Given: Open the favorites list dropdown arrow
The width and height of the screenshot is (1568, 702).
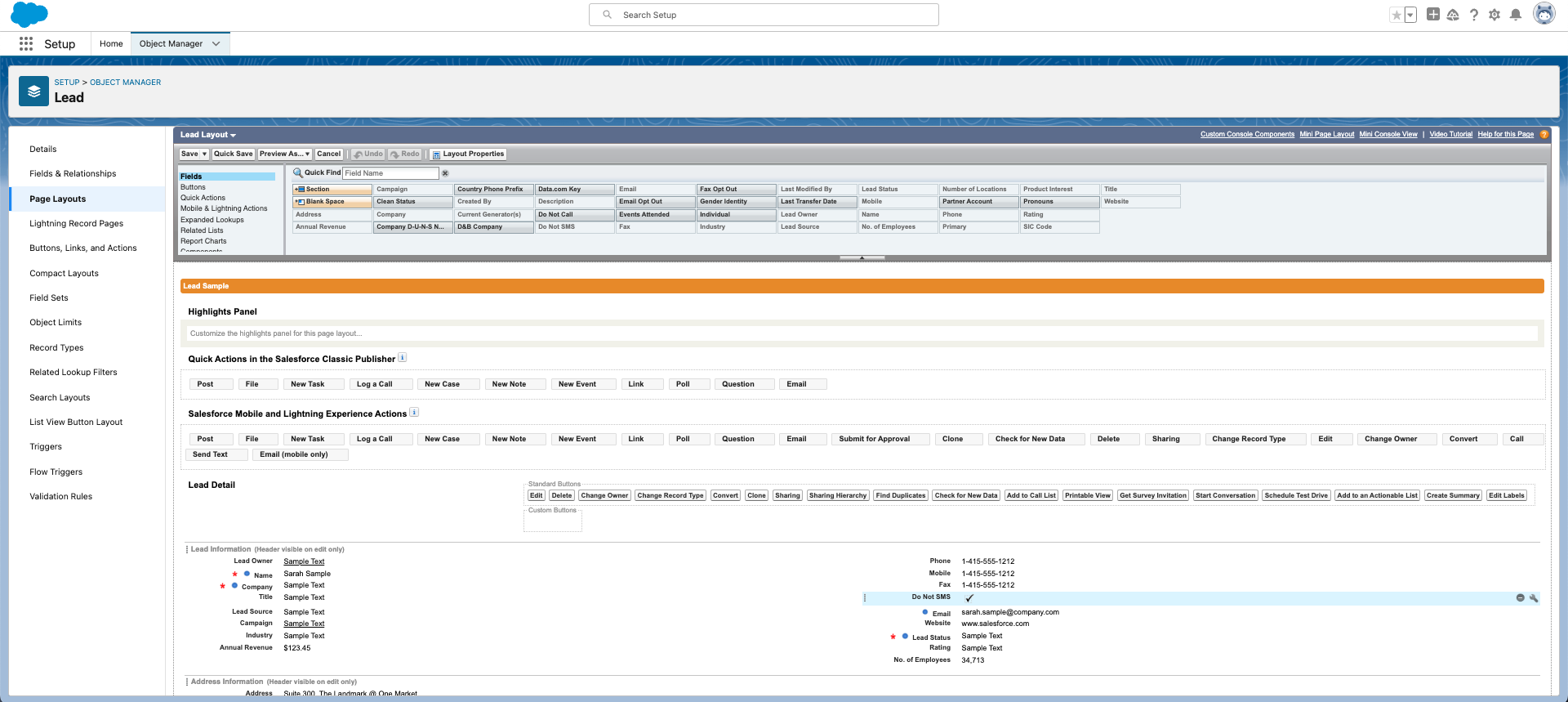Looking at the screenshot, I should [1410, 15].
